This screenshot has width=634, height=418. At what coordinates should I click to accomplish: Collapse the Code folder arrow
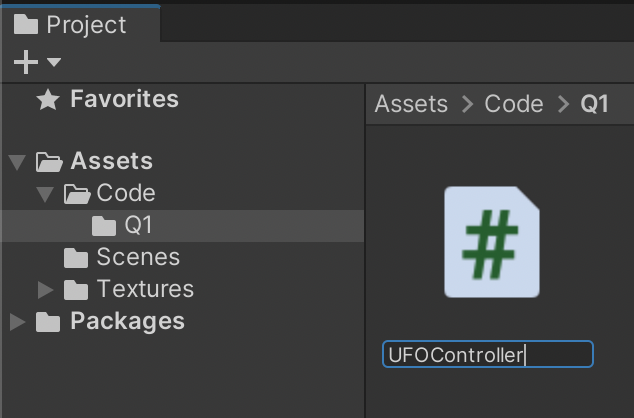click(44, 194)
